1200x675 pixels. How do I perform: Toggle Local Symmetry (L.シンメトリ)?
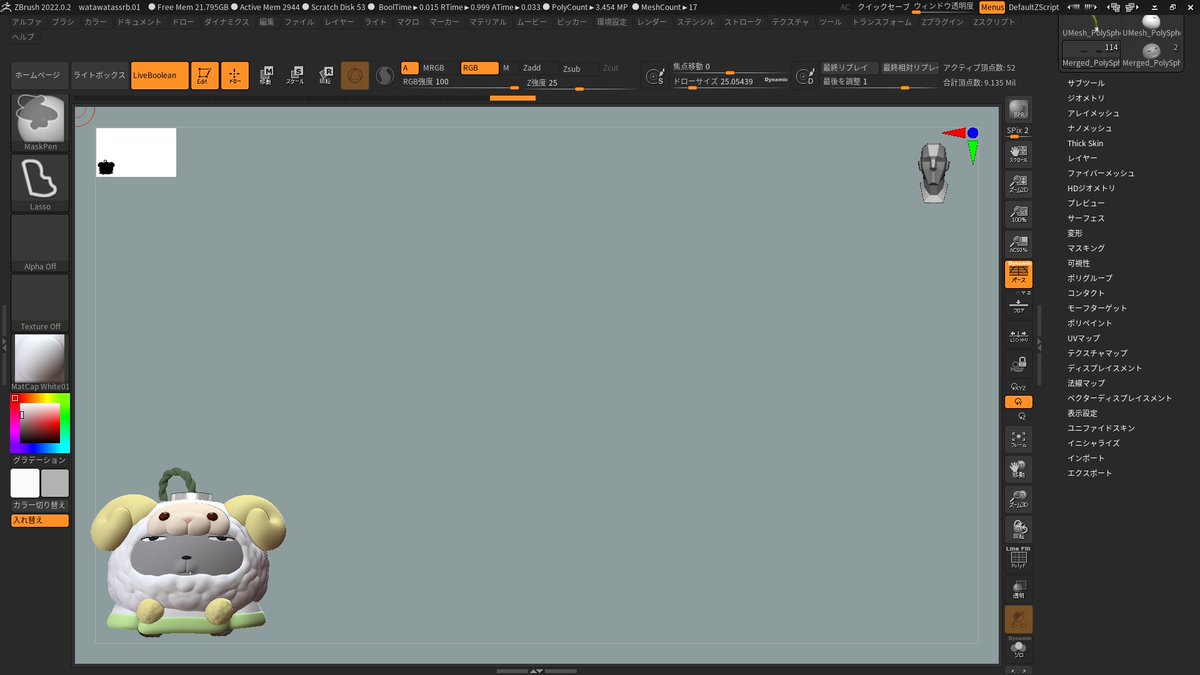pyautogui.click(x=1018, y=337)
